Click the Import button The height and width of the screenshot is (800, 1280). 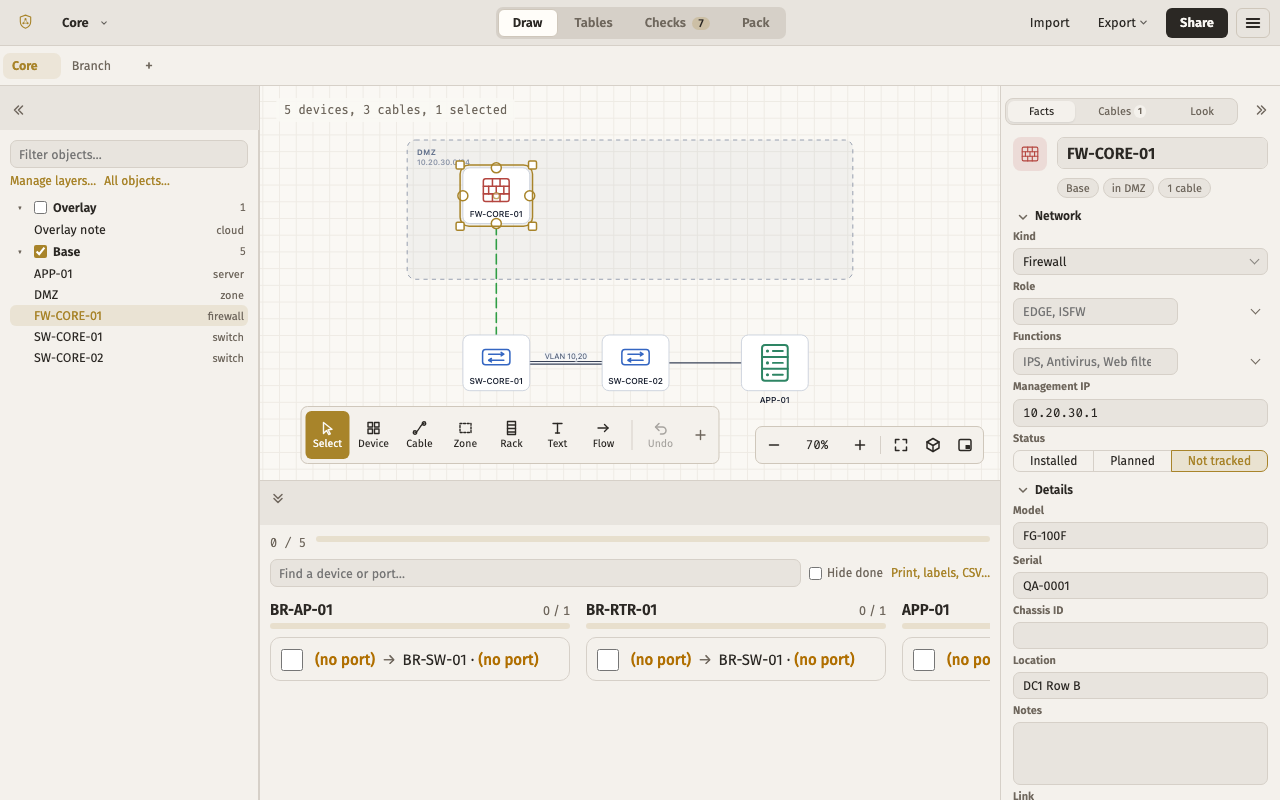[x=1050, y=23]
